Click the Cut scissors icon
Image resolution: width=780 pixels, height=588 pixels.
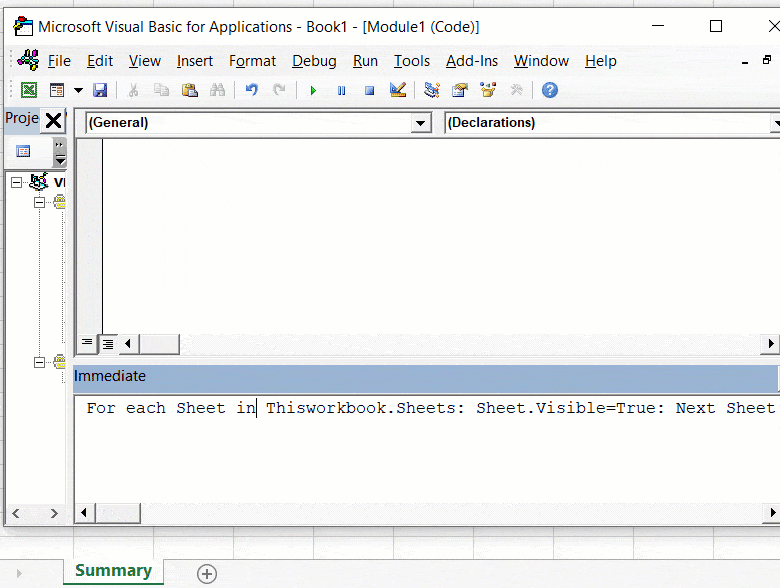[x=133, y=90]
